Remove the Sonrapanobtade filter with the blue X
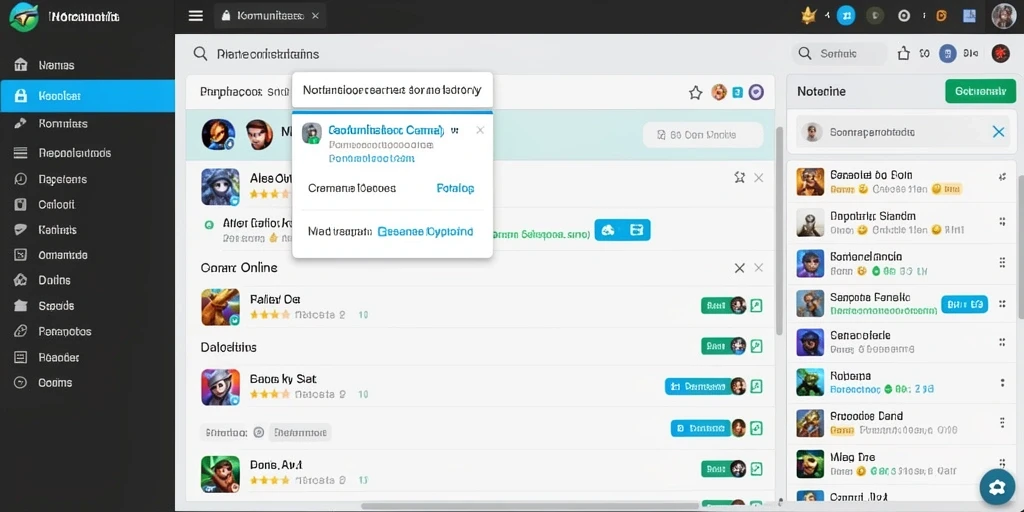The width and height of the screenshot is (1024, 512). pos(999,132)
